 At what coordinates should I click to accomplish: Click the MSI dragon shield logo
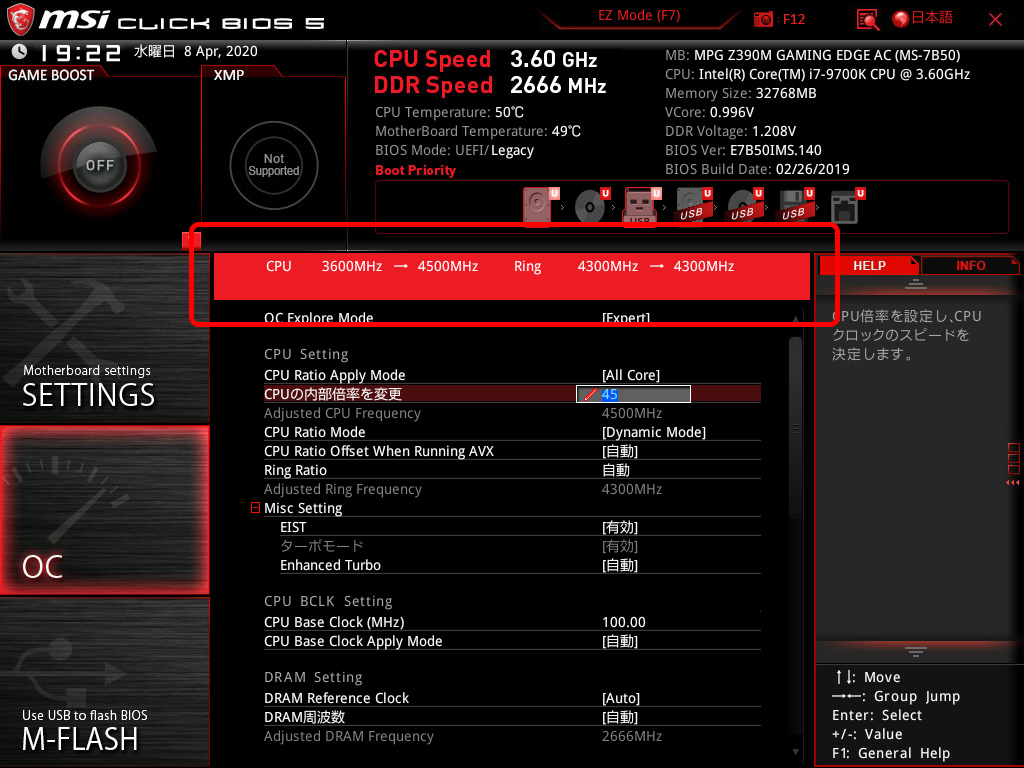click(x=20, y=20)
